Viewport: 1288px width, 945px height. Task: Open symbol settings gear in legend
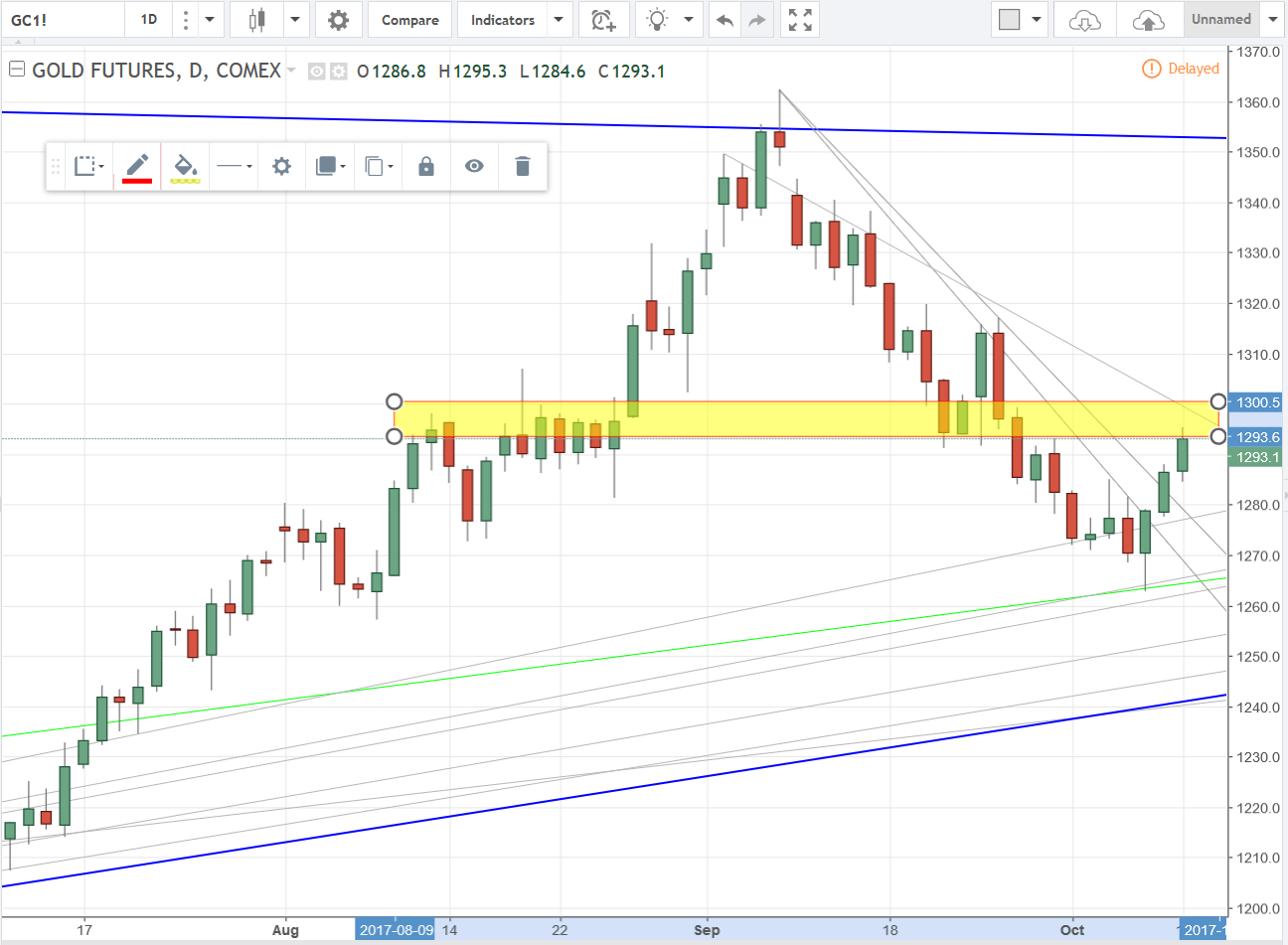(x=338, y=72)
